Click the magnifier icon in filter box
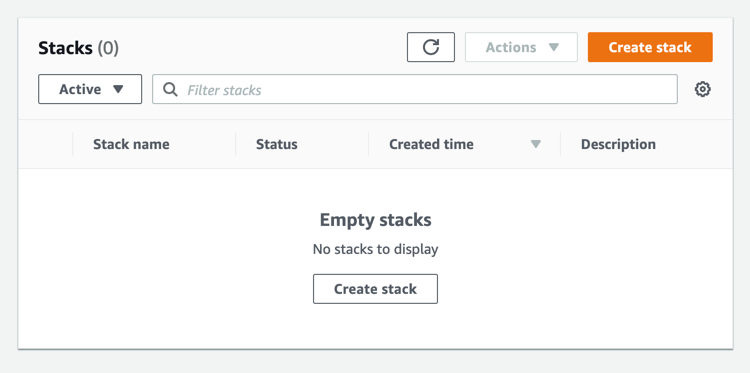The image size is (750, 373). coord(170,89)
